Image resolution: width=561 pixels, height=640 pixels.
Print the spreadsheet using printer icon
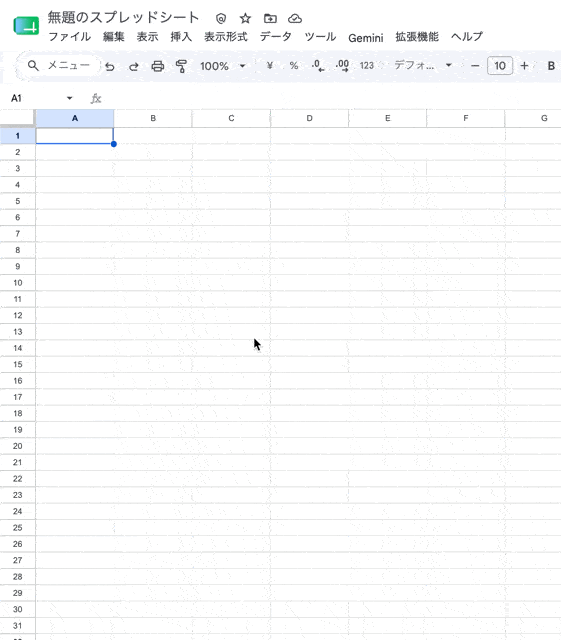click(158, 66)
